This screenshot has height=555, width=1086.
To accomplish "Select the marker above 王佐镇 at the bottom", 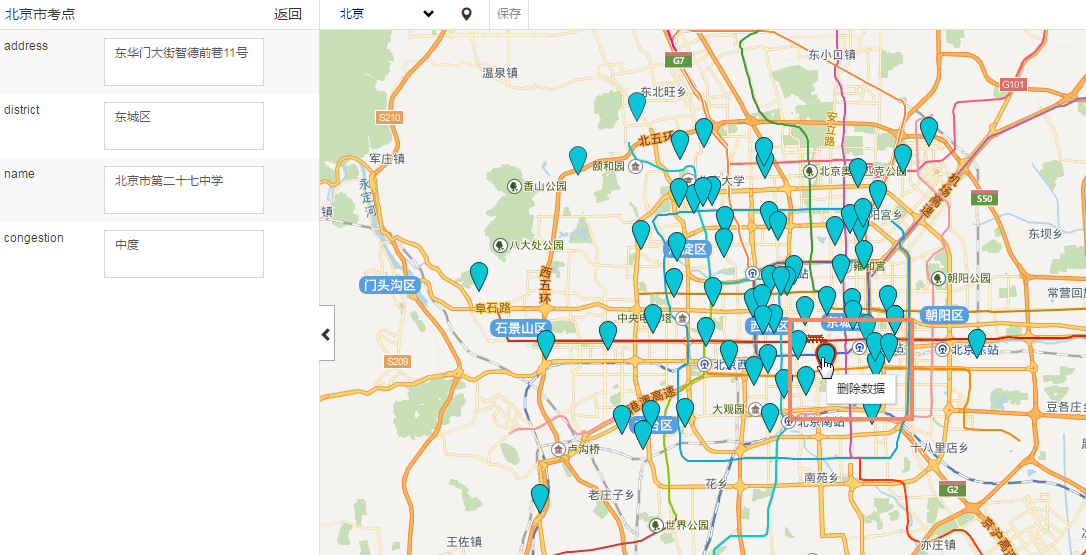I will (x=540, y=498).
